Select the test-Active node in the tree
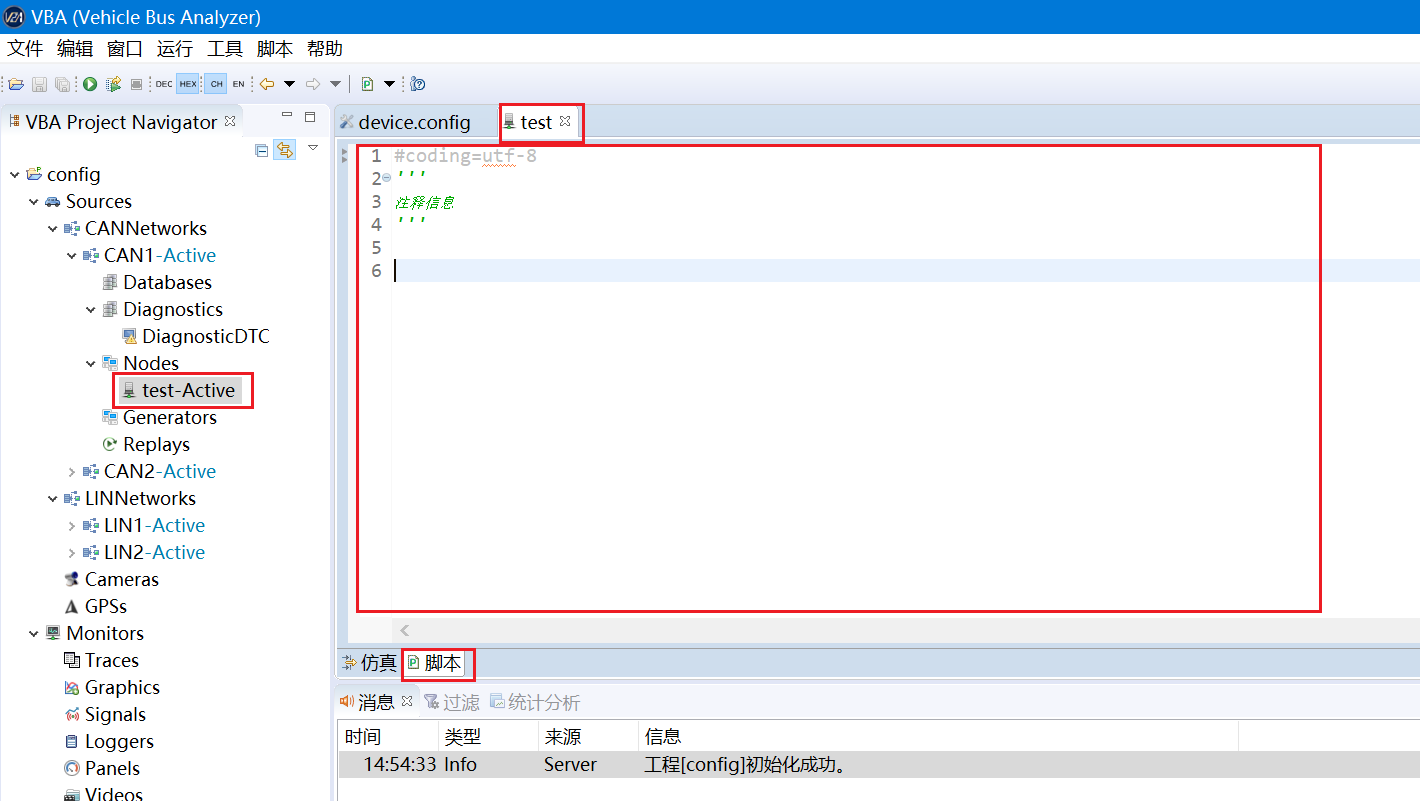1420x801 pixels. click(183, 390)
